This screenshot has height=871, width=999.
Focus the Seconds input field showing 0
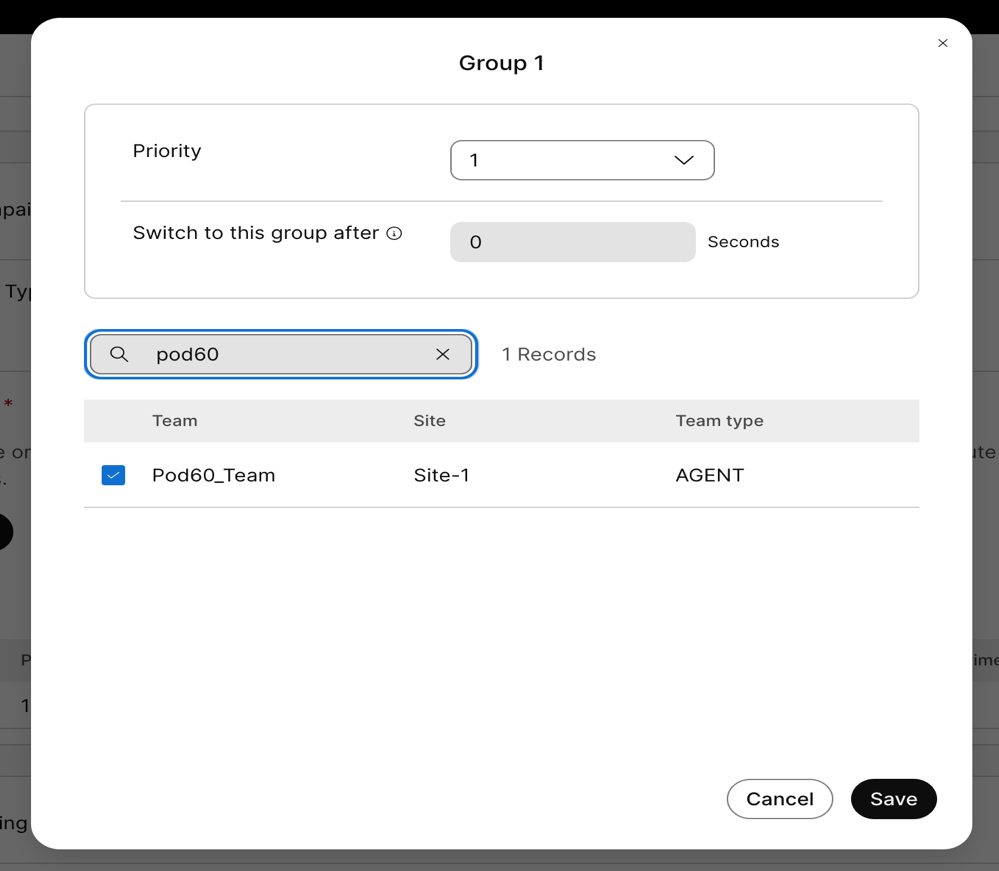(572, 242)
